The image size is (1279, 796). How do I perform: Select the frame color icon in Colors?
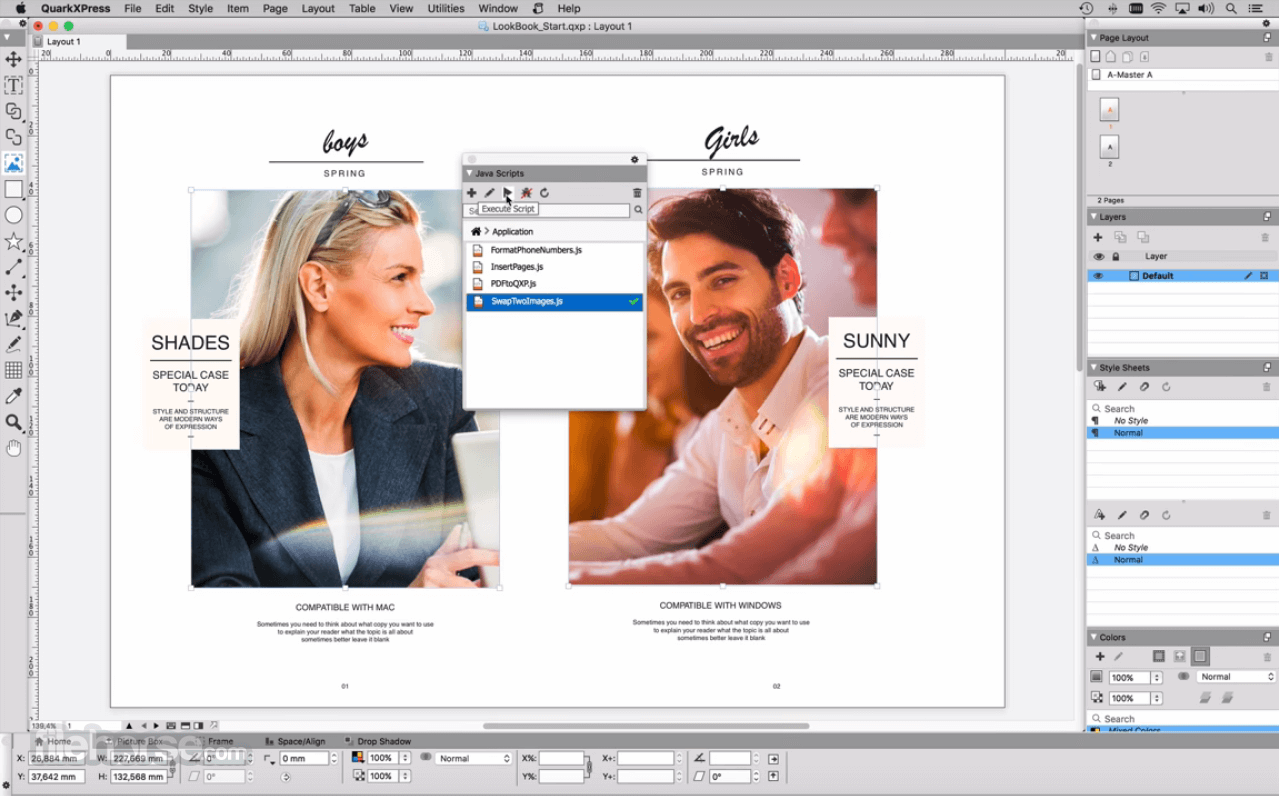click(x=1159, y=657)
